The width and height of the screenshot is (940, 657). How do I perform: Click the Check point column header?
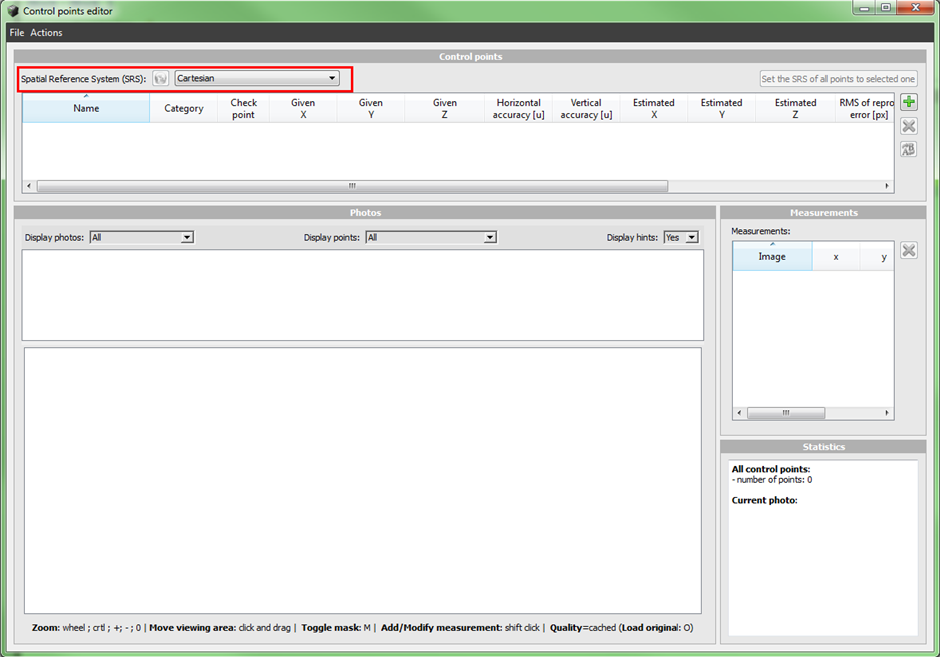(243, 109)
